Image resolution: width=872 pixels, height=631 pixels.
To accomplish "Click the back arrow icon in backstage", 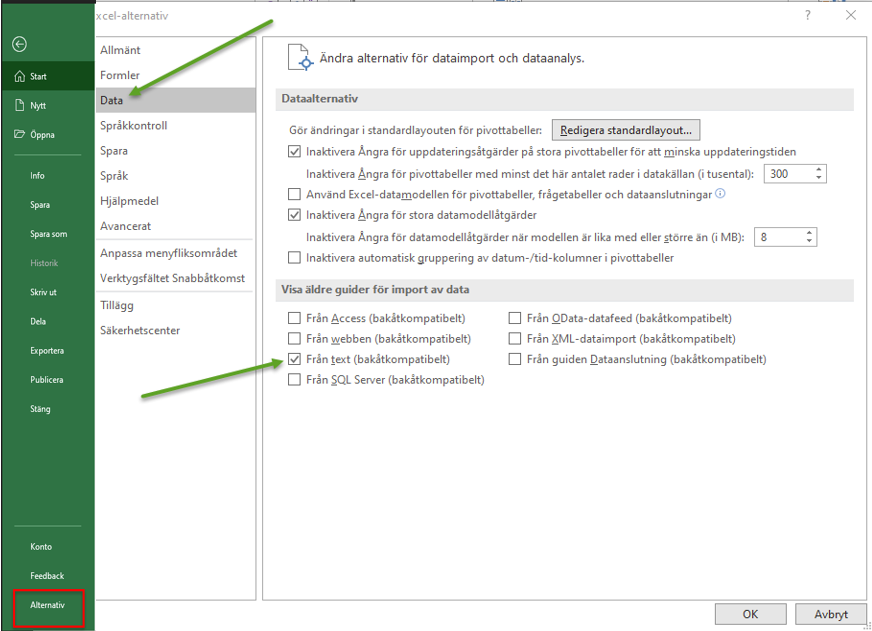I will tap(20, 44).
